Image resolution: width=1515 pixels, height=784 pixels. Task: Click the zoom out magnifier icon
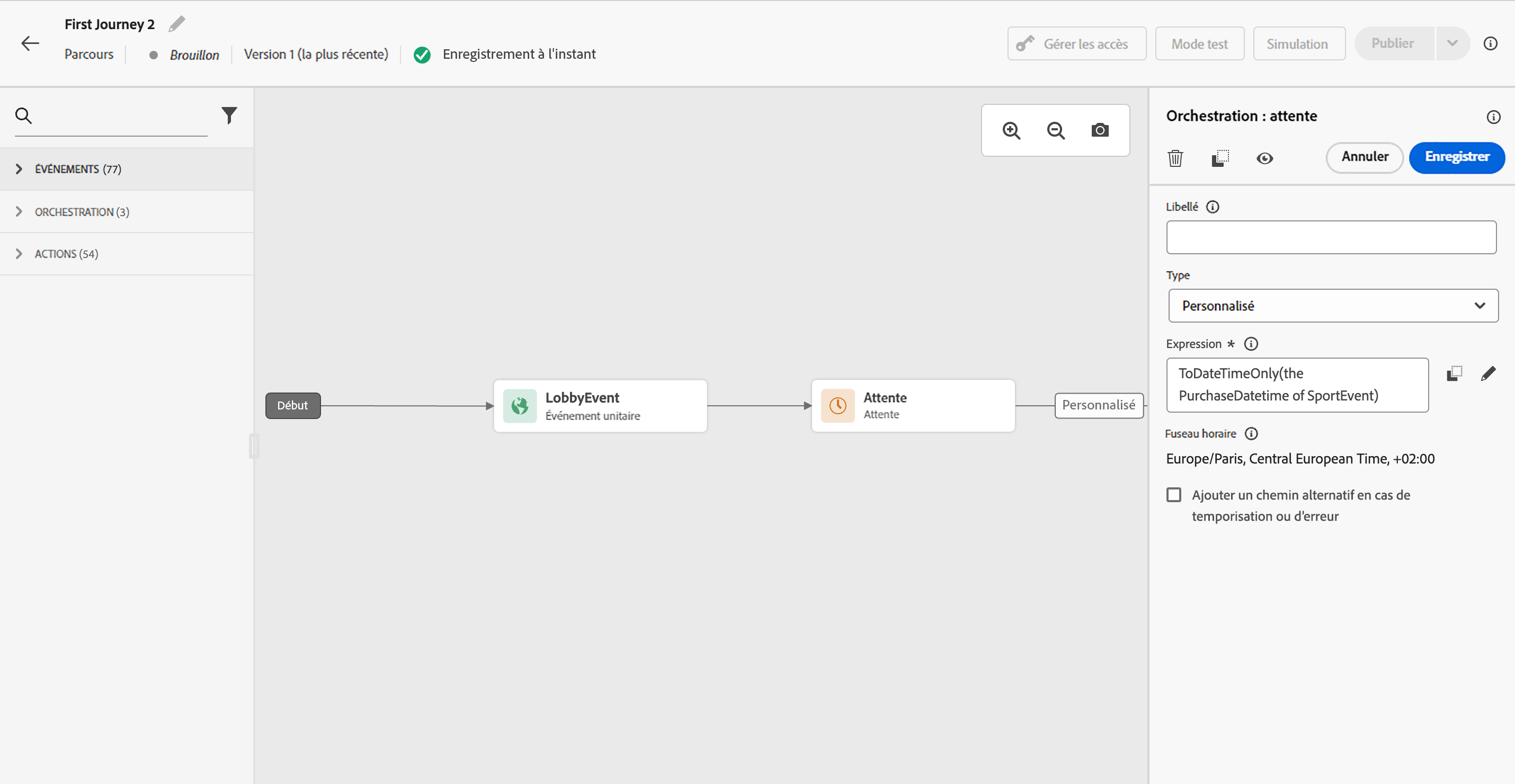click(1056, 130)
